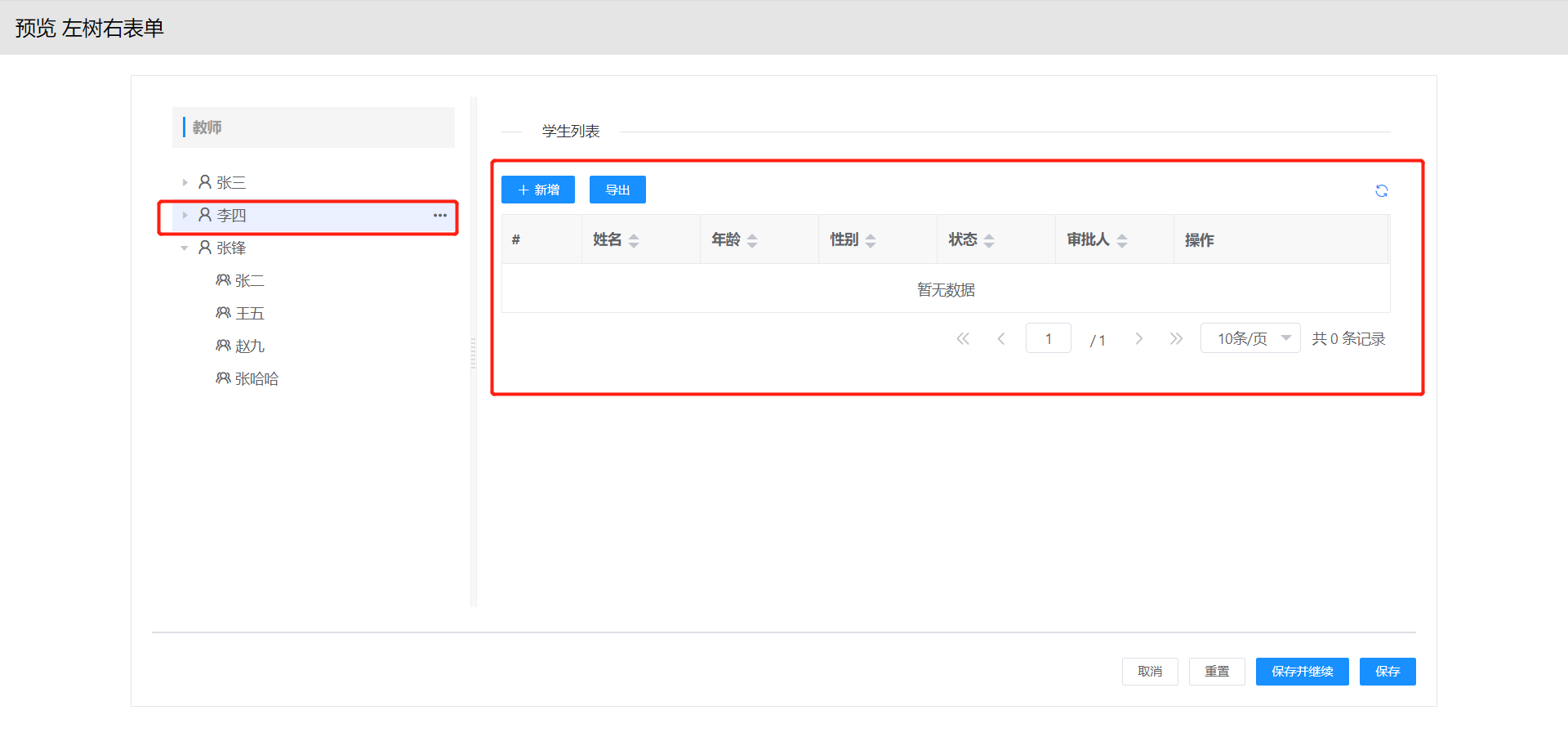The width and height of the screenshot is (1568, 737).
Task: Click the 导出 button
Action: pyautogui.click(x=617, y=190)
